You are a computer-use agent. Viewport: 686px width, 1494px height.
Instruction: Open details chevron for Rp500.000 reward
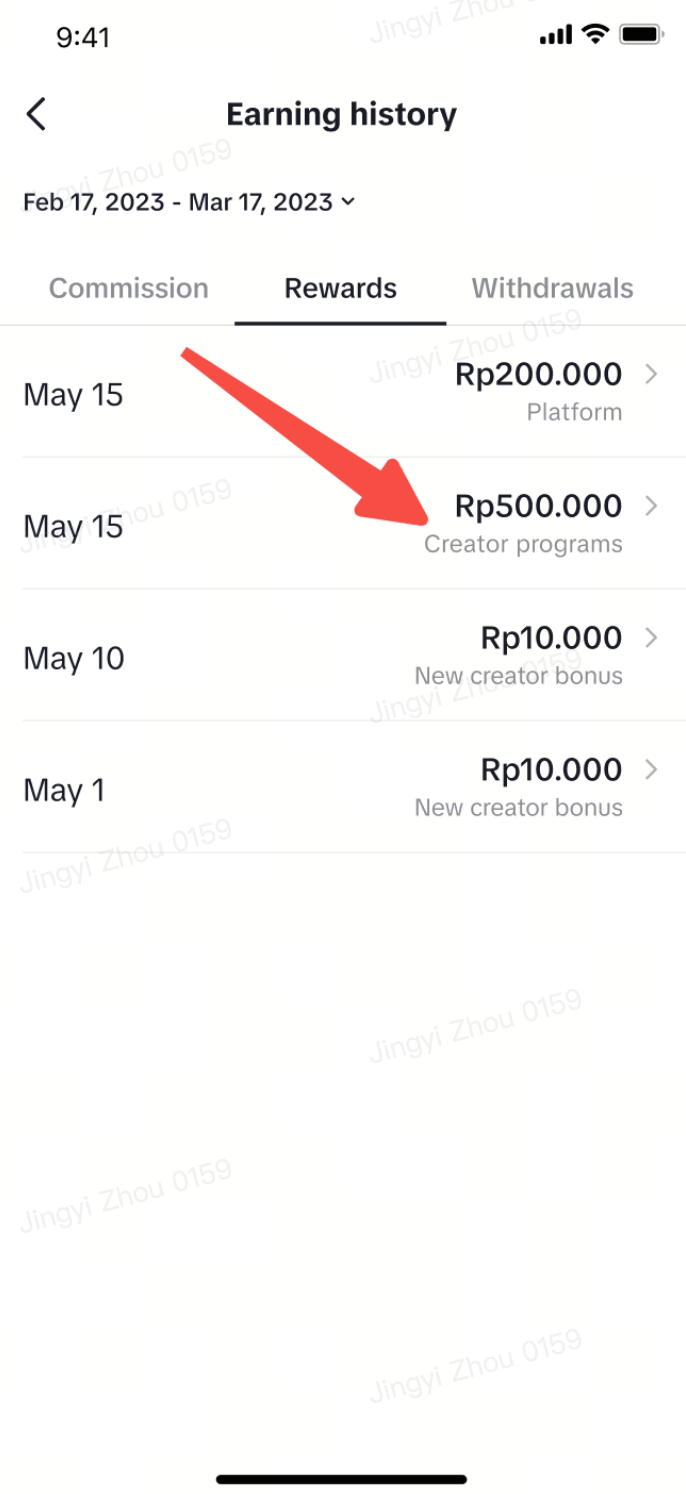coord(651,506)
